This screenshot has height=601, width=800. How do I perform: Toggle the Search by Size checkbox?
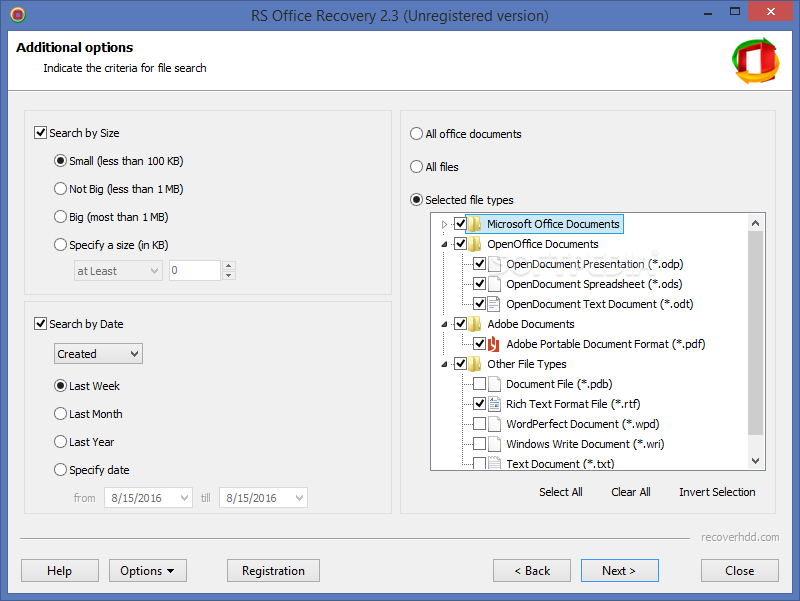coord(40,133)
